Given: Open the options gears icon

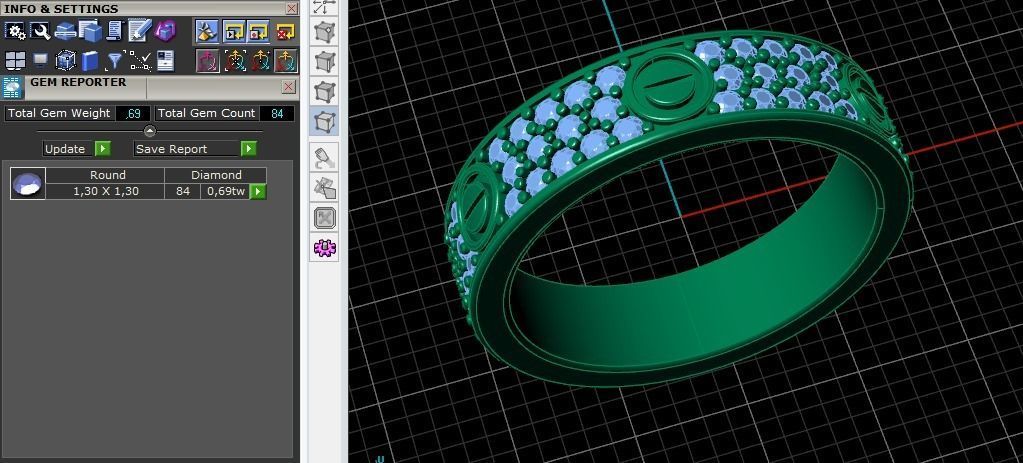Looking at the screenshot, I should pos(15,31).
